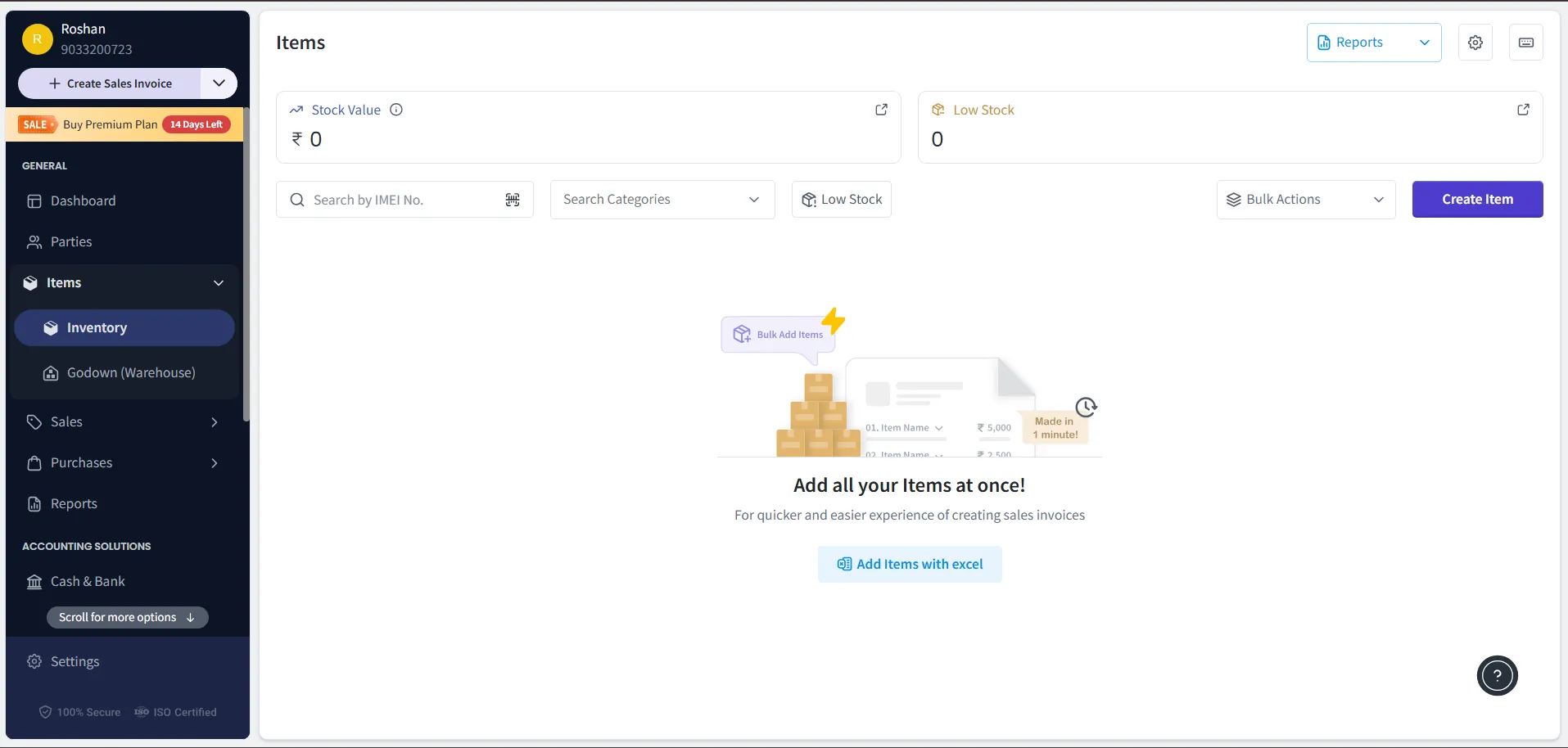Click the Reports document icon in sidebar

34,504
